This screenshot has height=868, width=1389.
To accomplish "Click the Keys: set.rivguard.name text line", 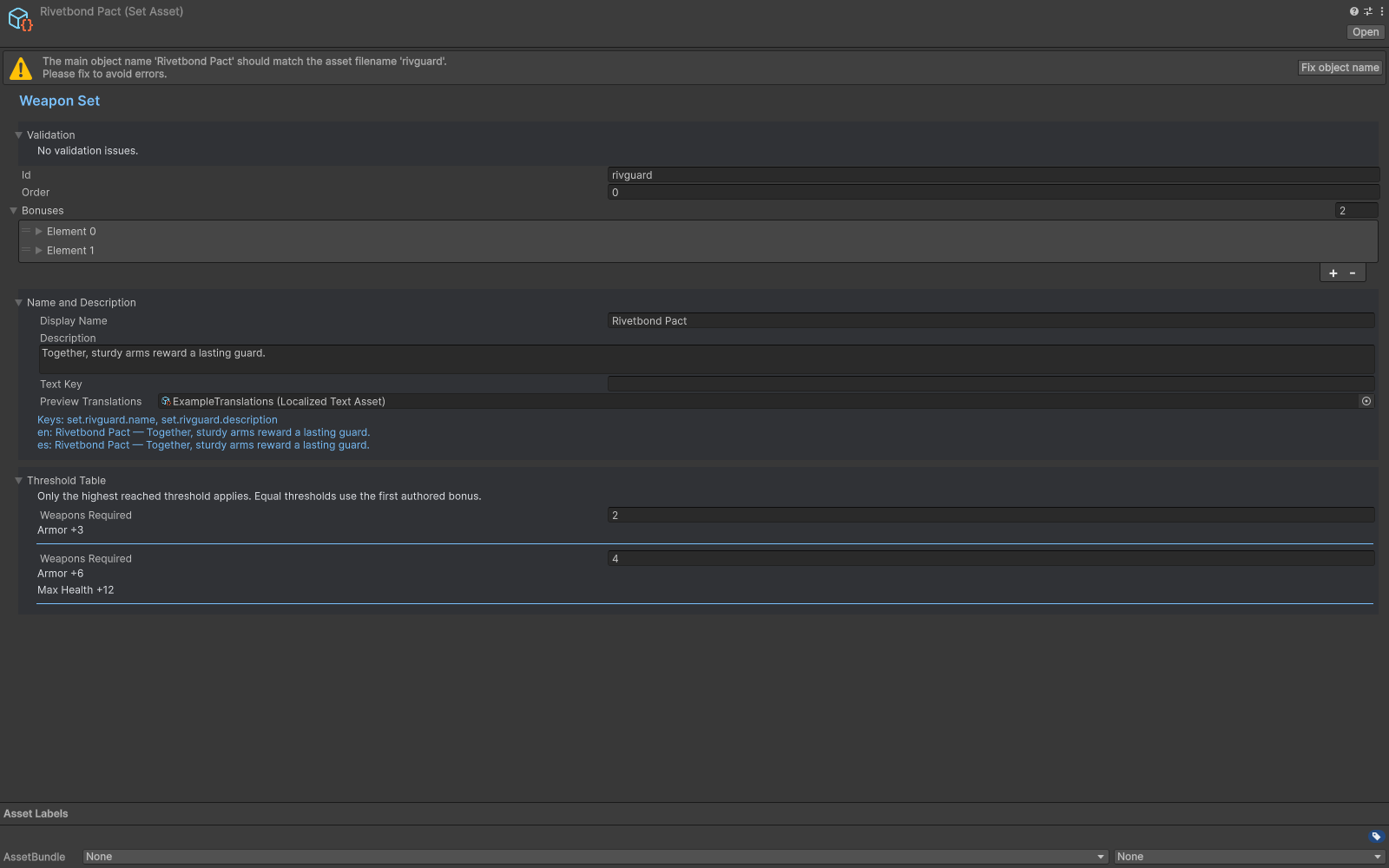I will pyautogui.click(x=157, y=419).
